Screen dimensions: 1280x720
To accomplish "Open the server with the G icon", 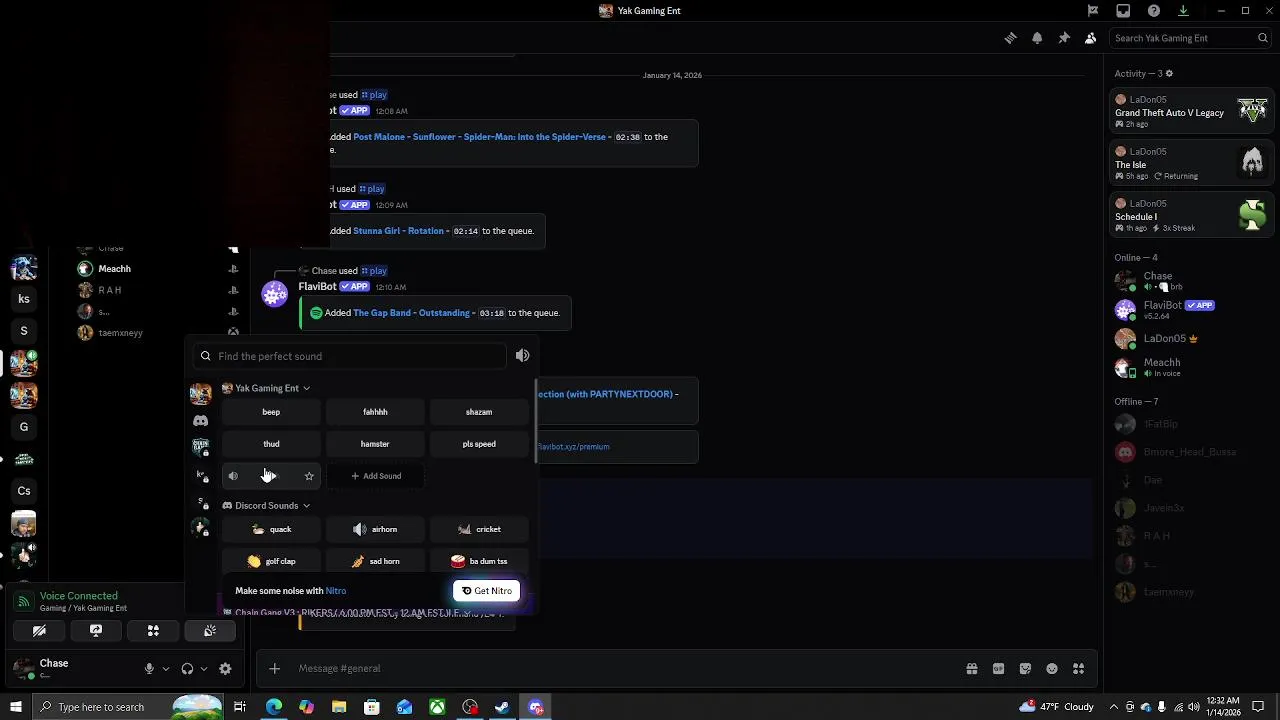I will tap(24, 427).
